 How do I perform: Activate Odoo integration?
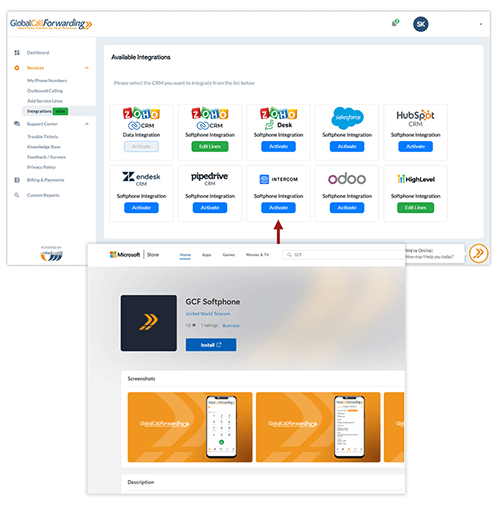coord(347,208)
